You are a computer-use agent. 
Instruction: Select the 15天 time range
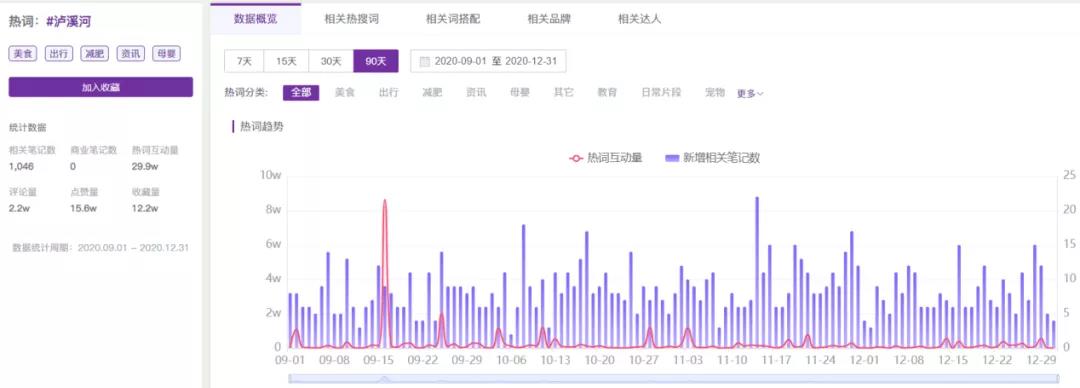(x=287, y=61)
